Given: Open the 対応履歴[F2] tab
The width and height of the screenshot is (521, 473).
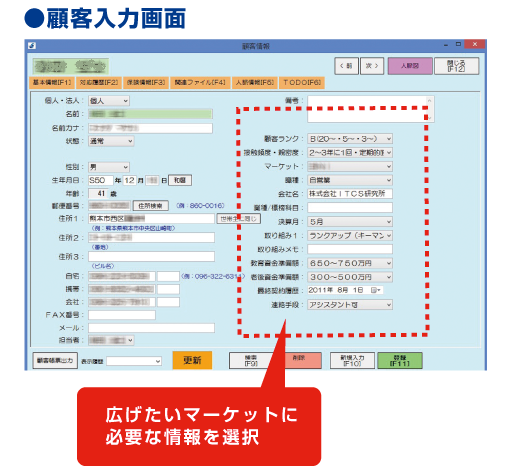Looking at the screenshot, I should tap(99, 83).
